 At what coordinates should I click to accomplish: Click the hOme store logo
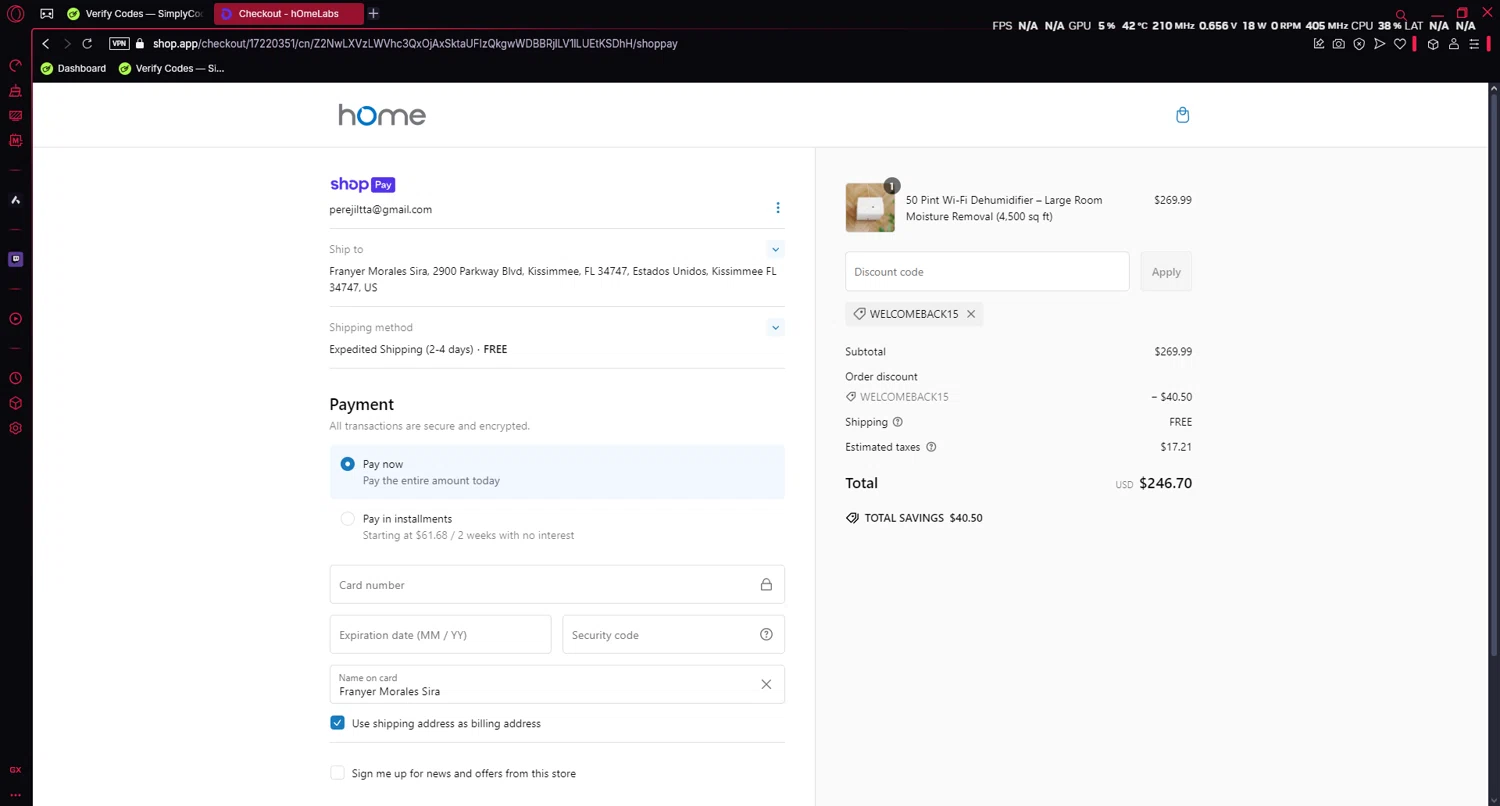382,115
